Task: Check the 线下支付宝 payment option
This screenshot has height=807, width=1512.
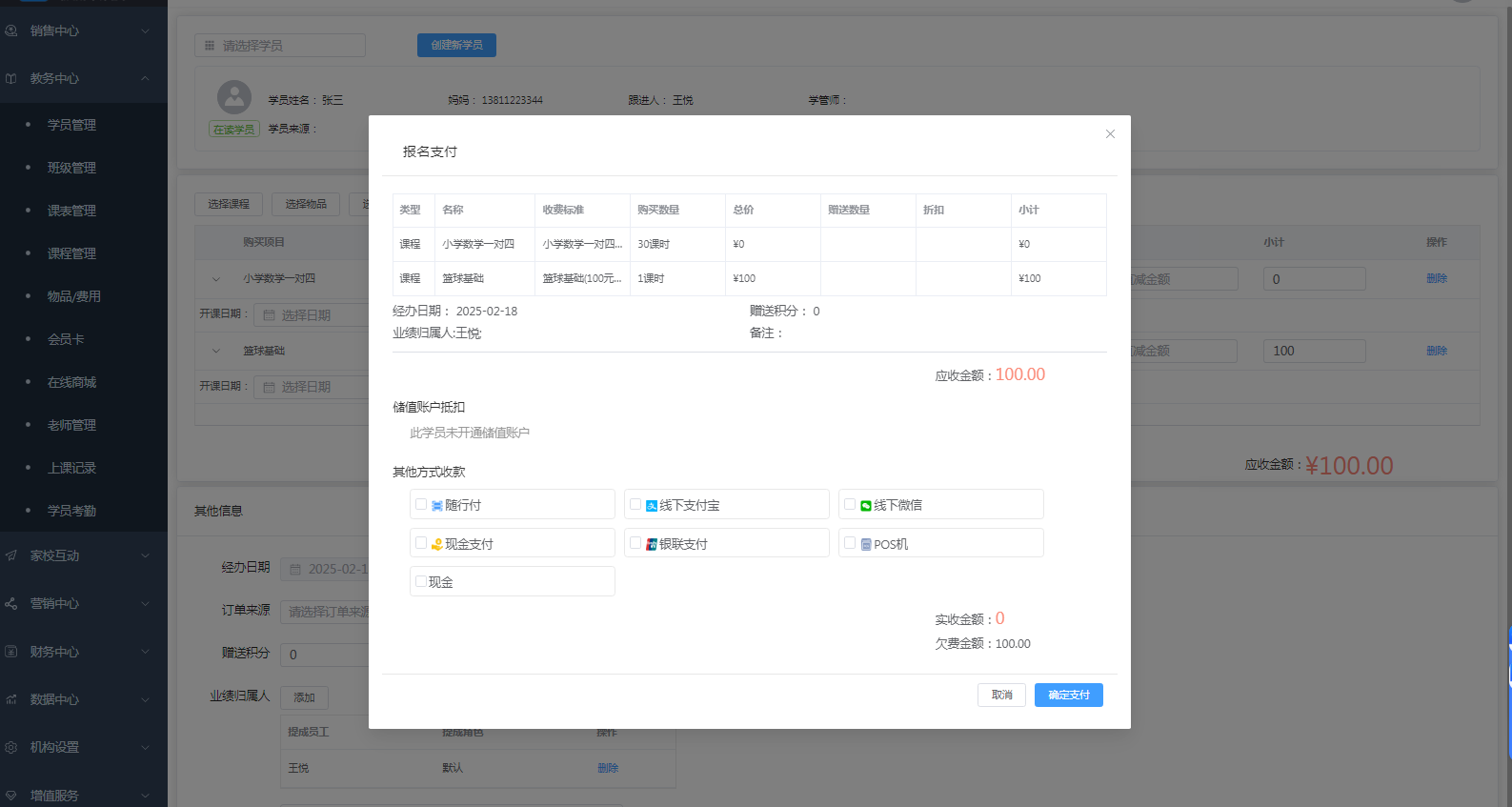Action: (635, 504)
